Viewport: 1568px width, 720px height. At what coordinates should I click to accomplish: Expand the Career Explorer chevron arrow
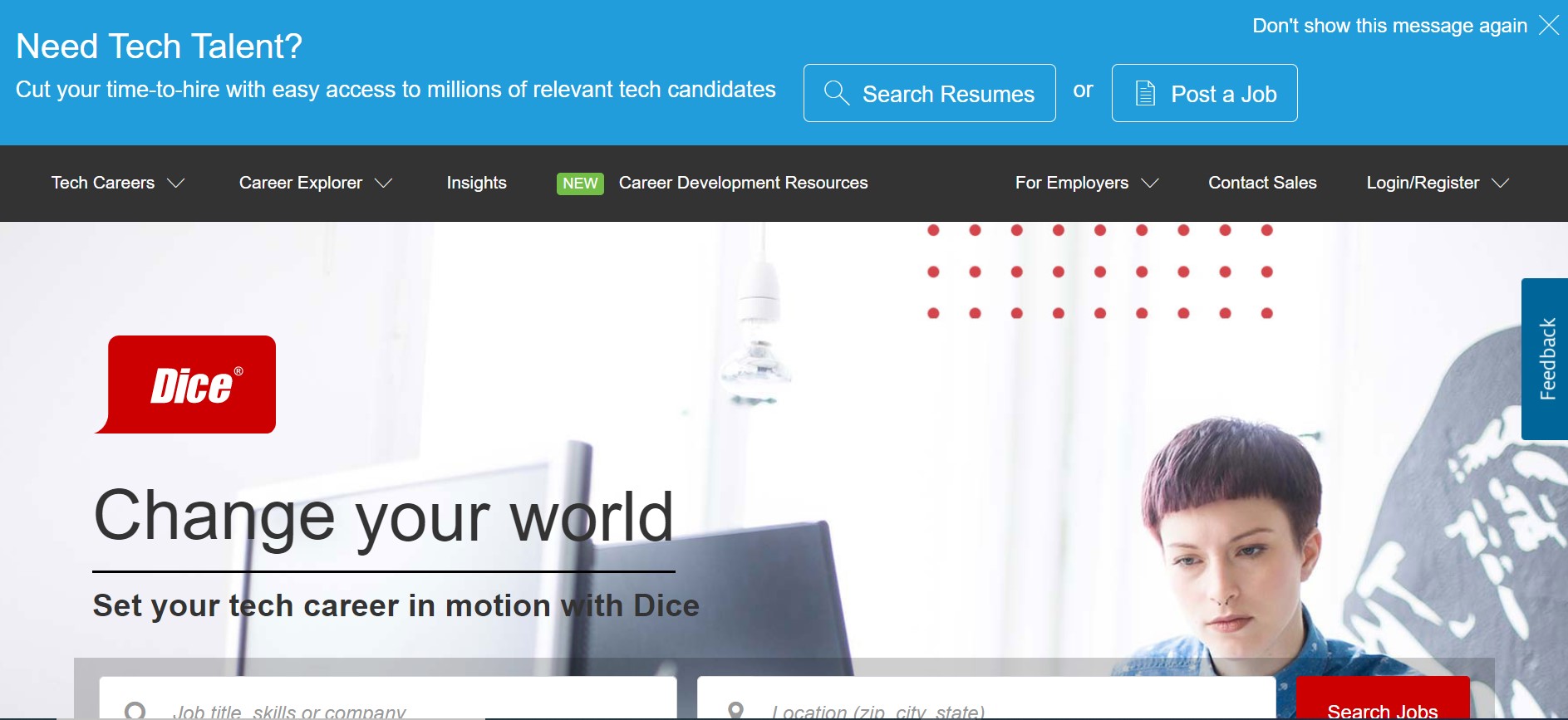[x=383, y=183]
